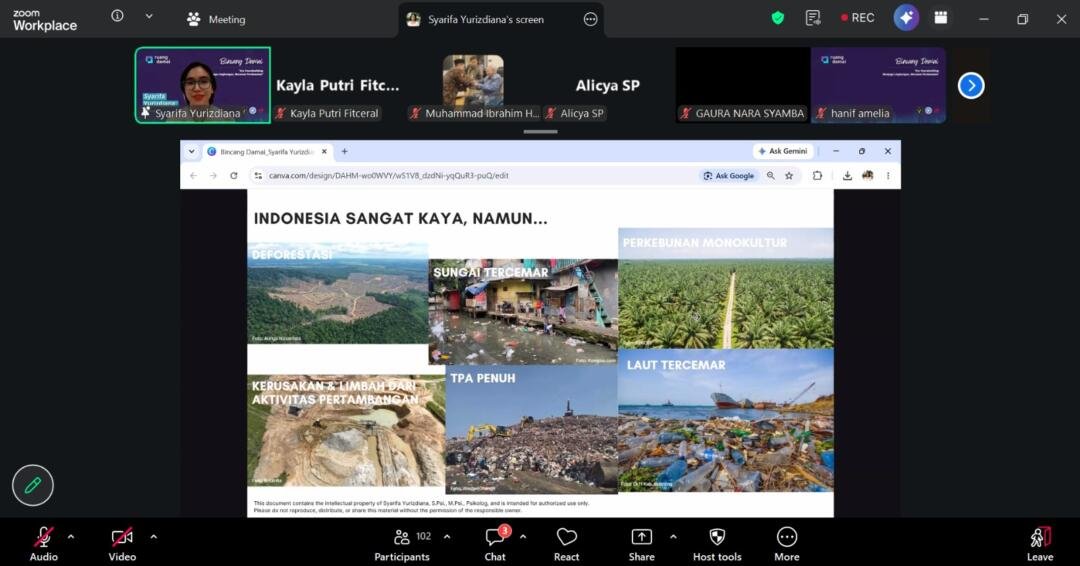Viewport: 1080px width, 566px height.
Task: Select Syarifa Yurizdiana video thumbnail
Action: coord(202,85)
